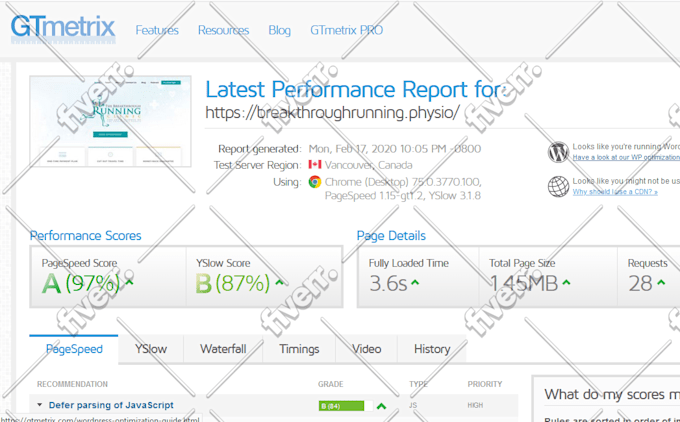Click the arrow next to 1.45MB
The width and height of the screenshot is (680, 422).
(x=566, y=283)
